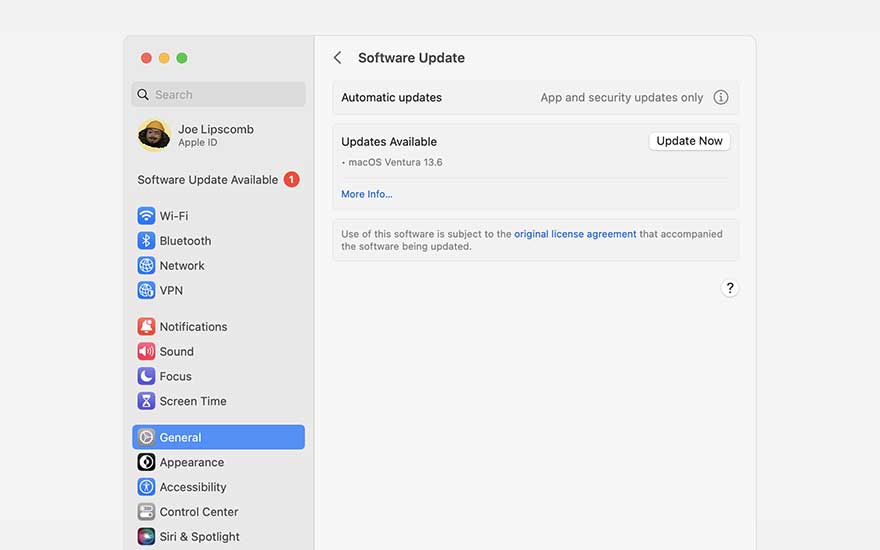Open Accessibility settings in sidebar
Viewport: 880px width, 550px height.
pos(192,488)
